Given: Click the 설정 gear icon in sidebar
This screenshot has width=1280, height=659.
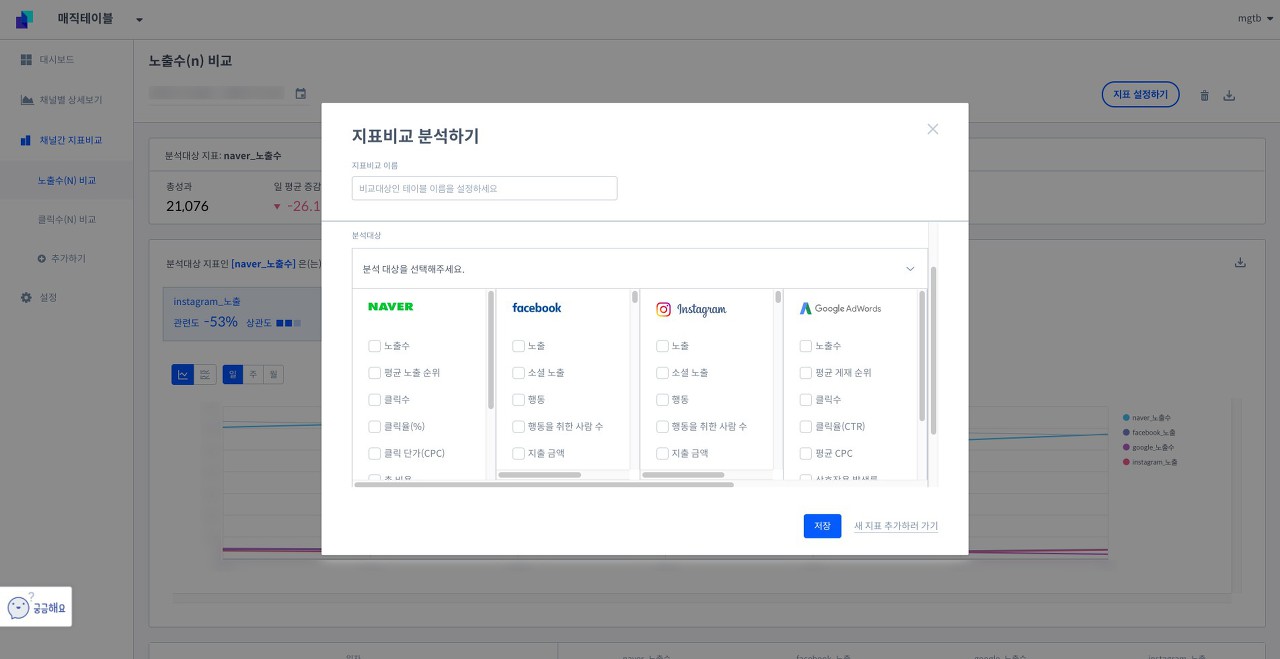Looking at the screenshot, I should pos(26,298).
